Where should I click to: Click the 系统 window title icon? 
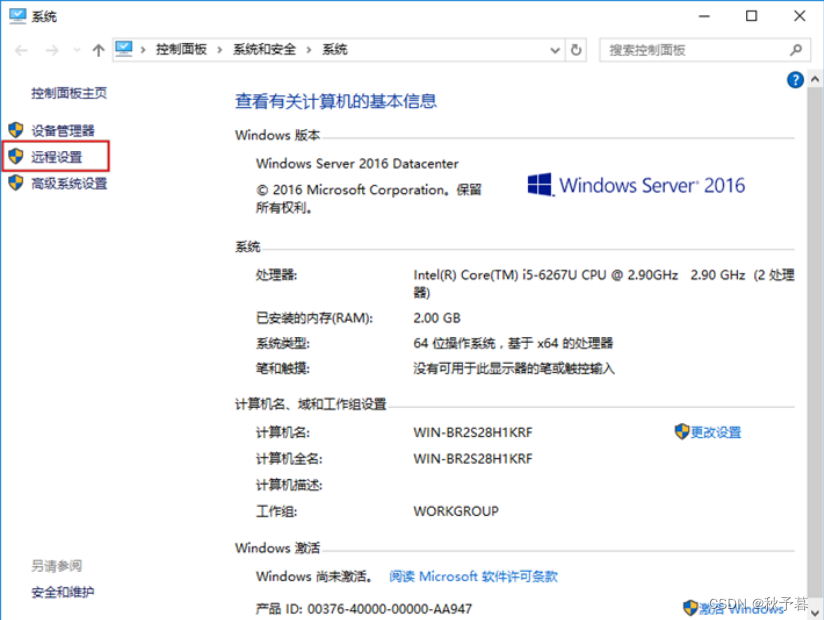17,16
